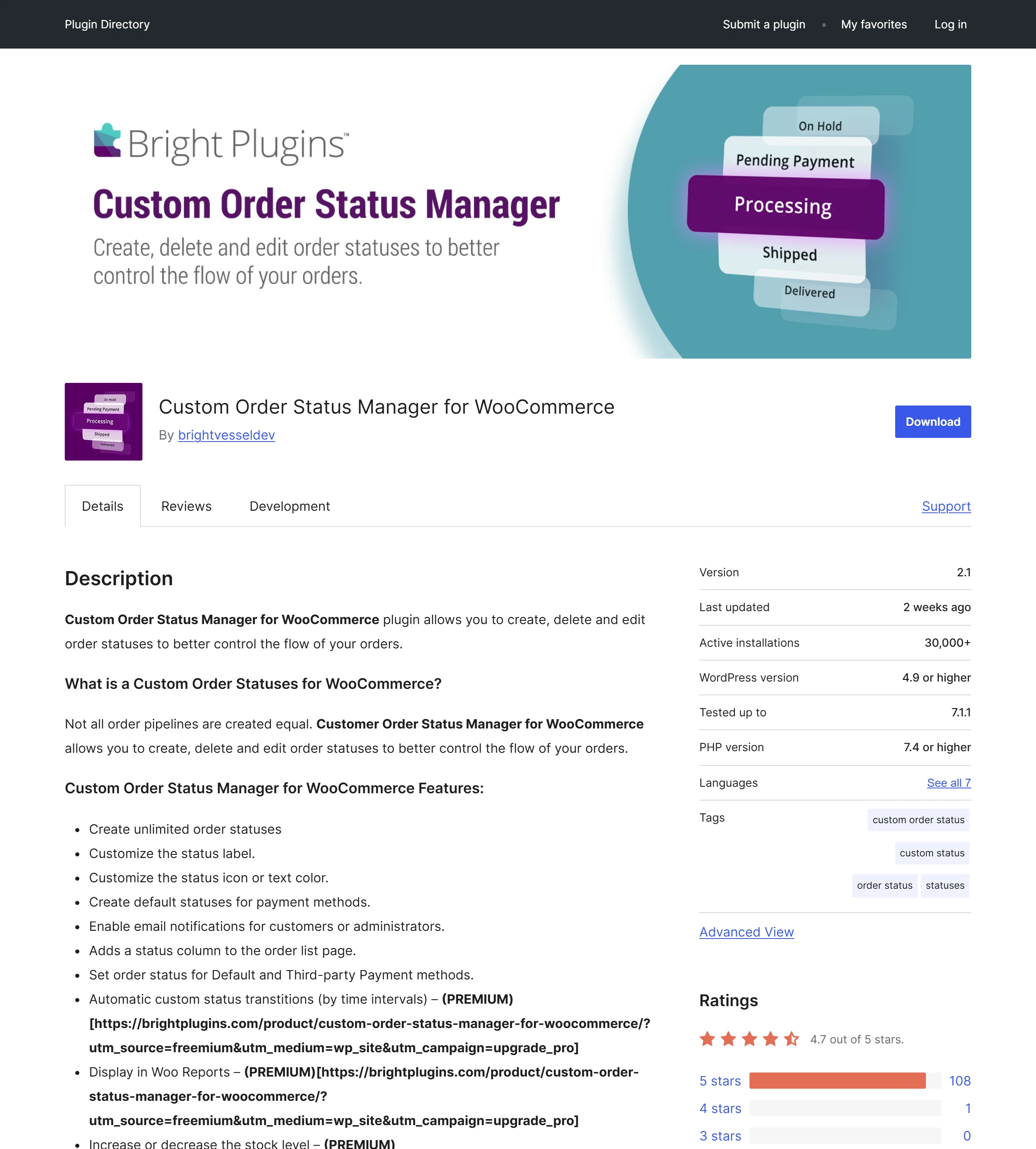Click the 3 stars rating bar
This screenshot has width=1036, height=1149.
click(x=845, y=1136)
